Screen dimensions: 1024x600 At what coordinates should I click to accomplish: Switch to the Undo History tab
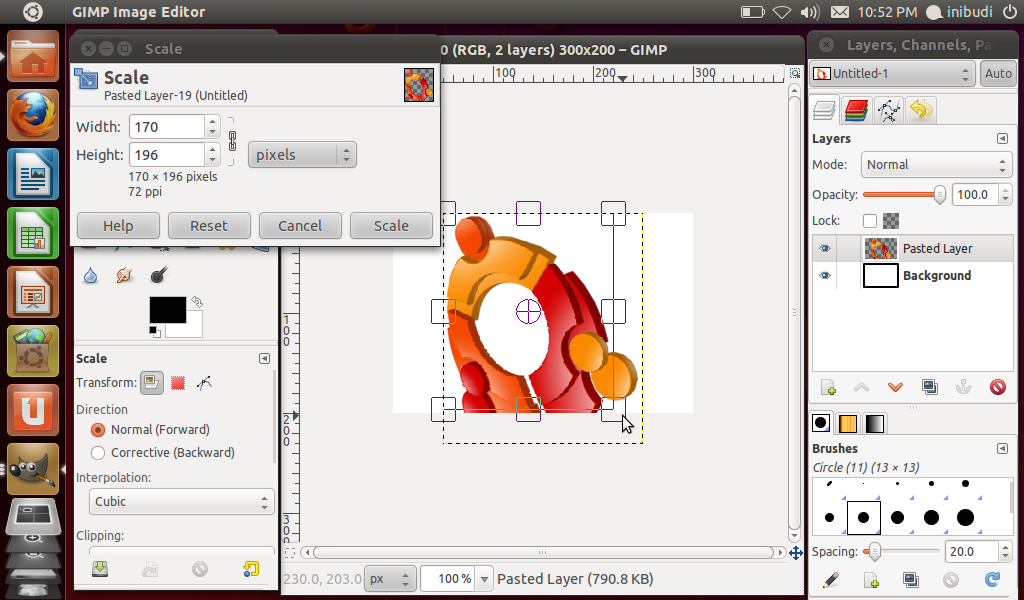921,110
